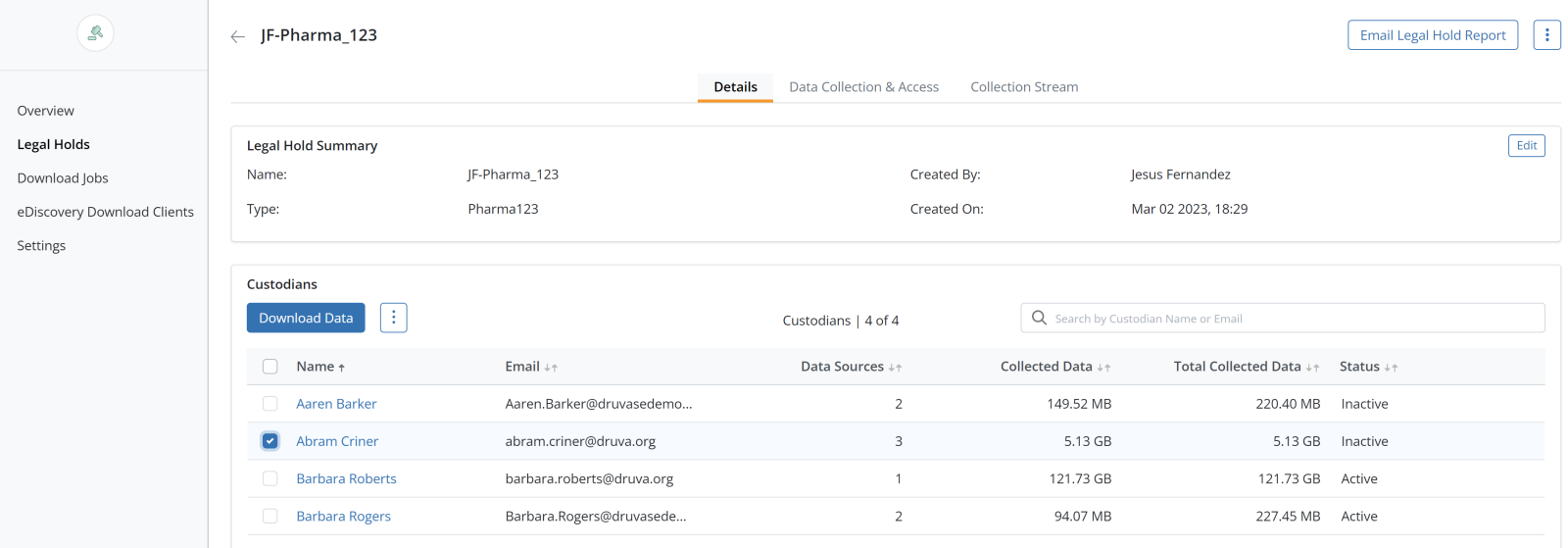Sort by Collected Data column icon

point(1103,368)
